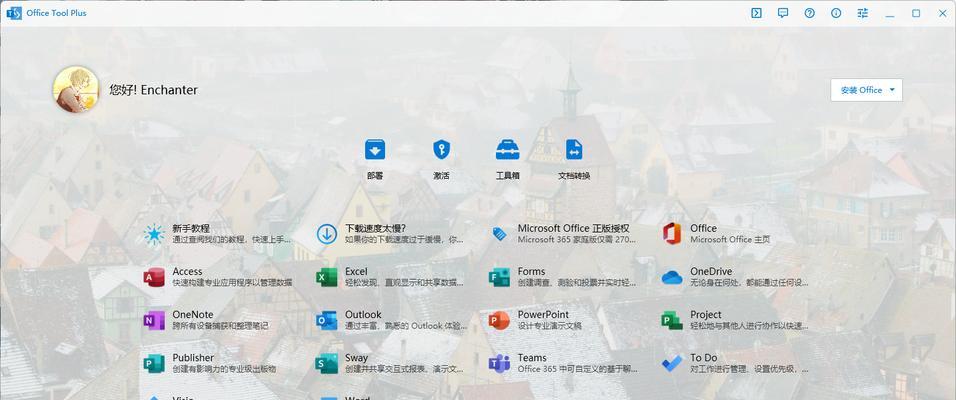Click the PowerPoint title text
Image resolution: width=956 pixels, height=400 pixels.
pos(543,315)
